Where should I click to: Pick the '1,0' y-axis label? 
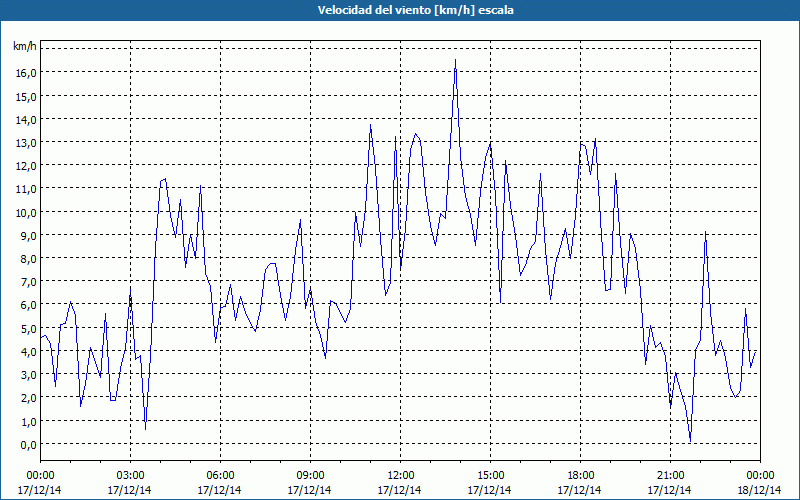[28, 422]
